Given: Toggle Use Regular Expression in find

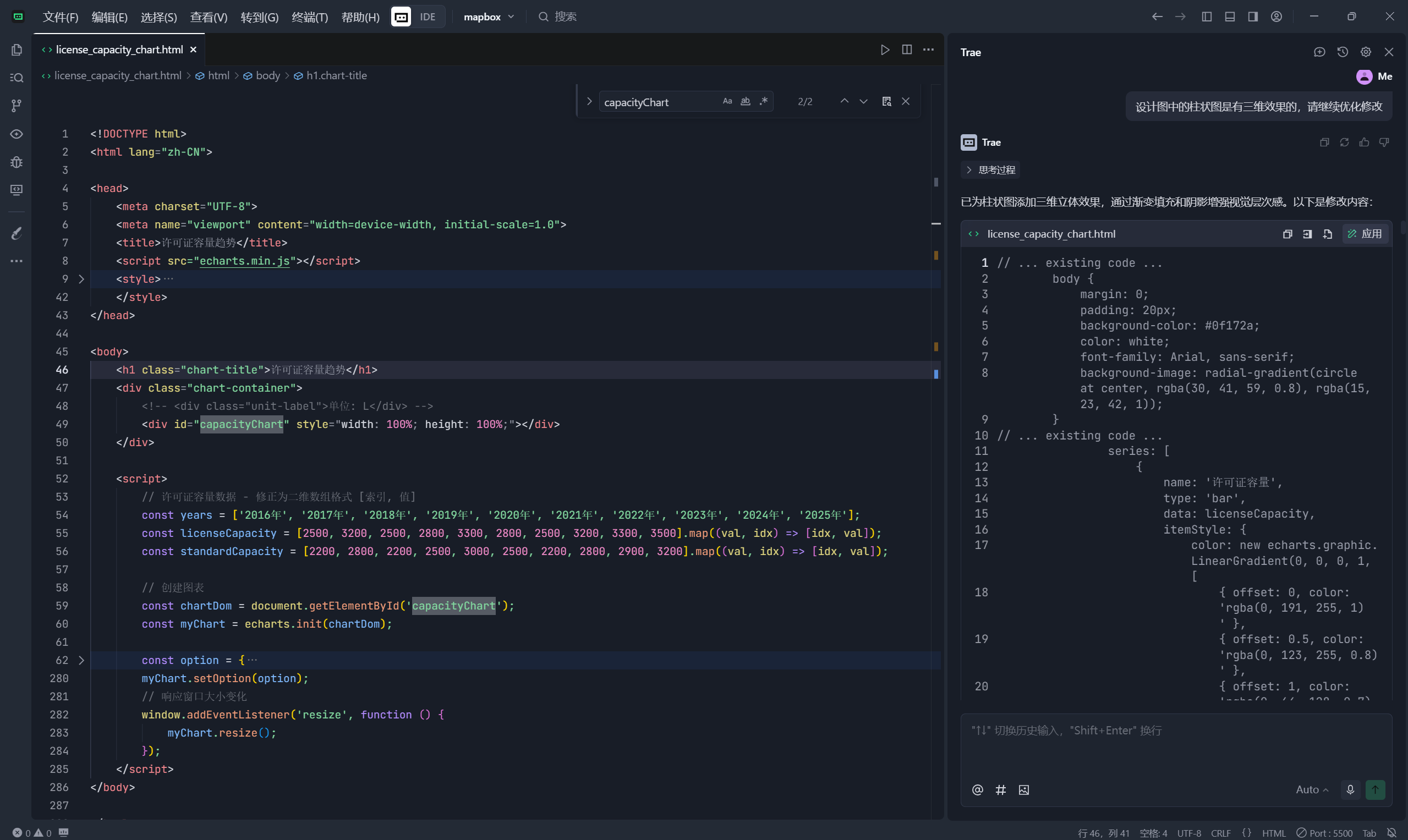Looking at the screenshot, I should click(763, 101).
